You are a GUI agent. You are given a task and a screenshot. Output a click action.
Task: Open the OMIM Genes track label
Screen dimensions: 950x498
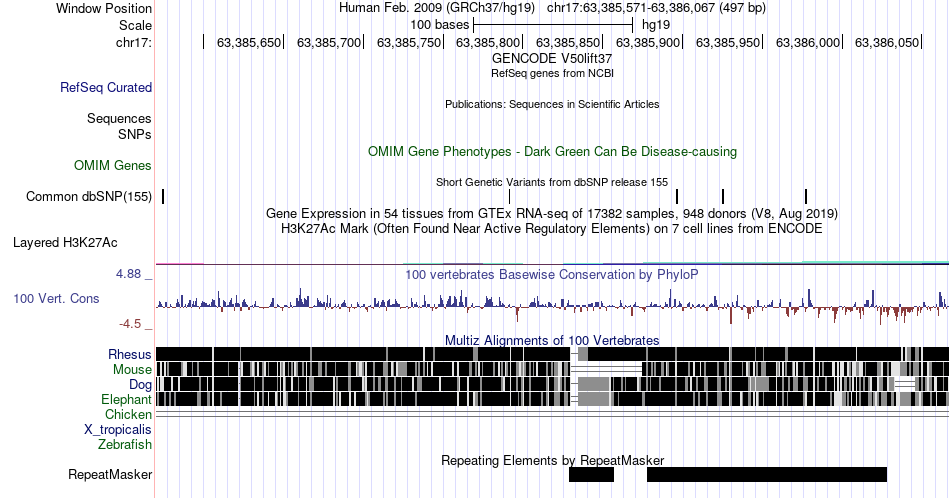(x=113, y=165)
